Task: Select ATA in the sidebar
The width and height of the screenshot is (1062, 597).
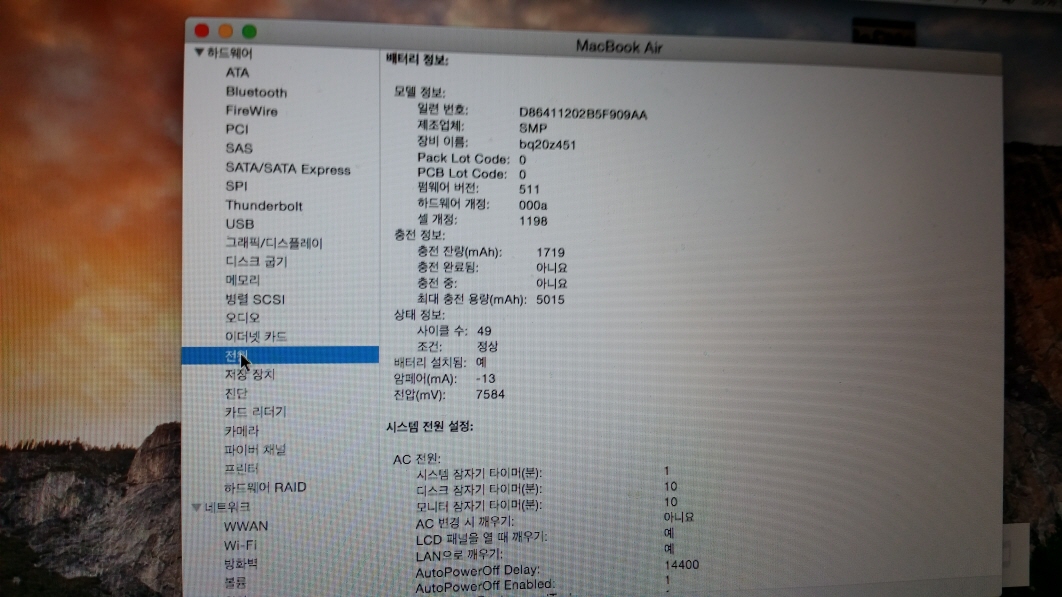Action: (237, 73)
